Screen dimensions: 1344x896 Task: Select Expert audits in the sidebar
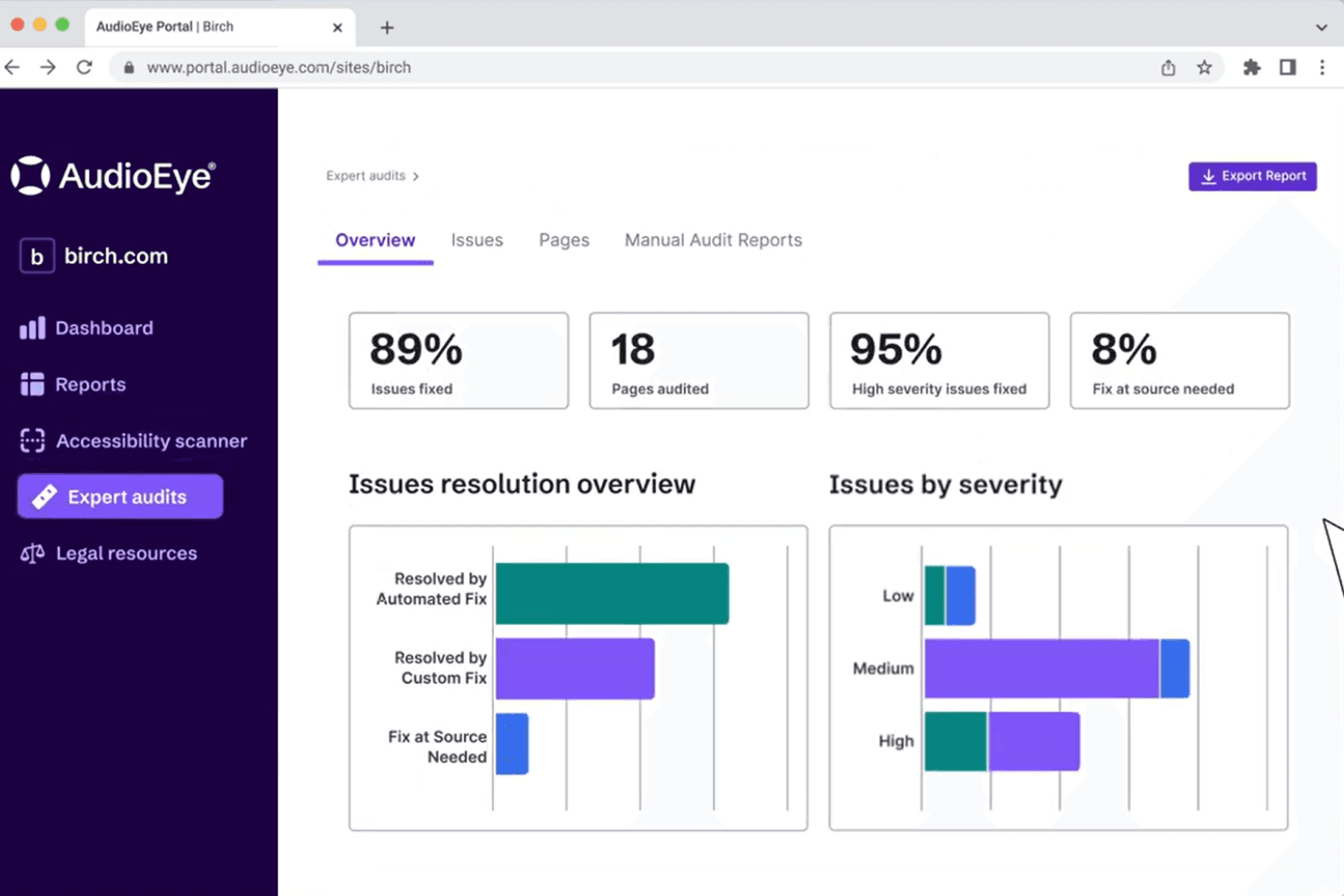120,497
